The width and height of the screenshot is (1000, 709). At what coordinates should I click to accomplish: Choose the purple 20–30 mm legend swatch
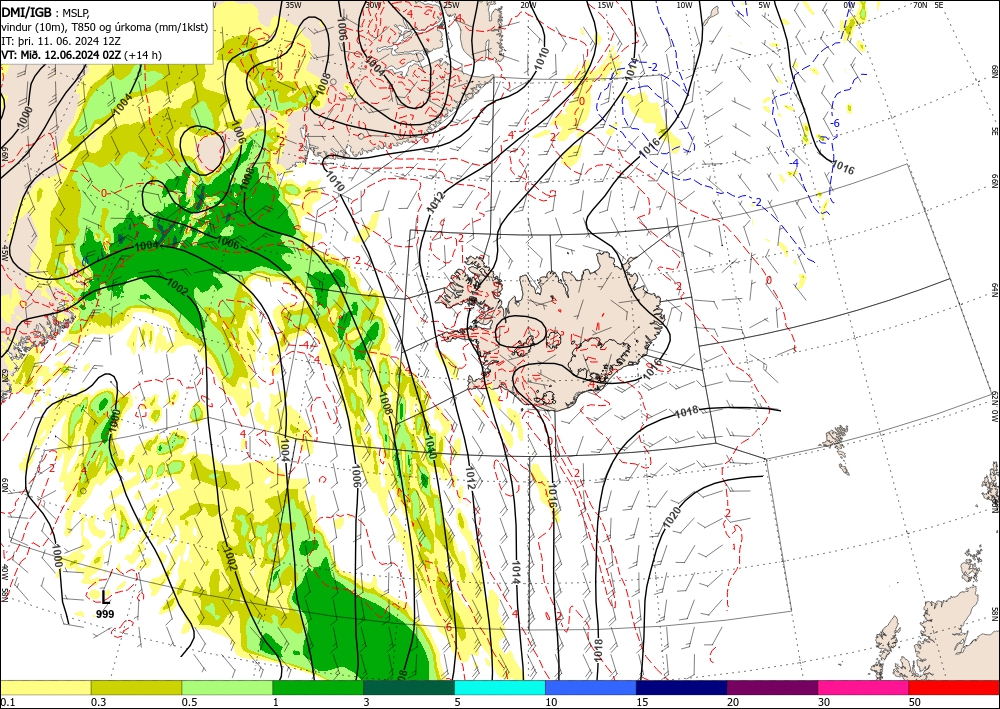point(772,687)
